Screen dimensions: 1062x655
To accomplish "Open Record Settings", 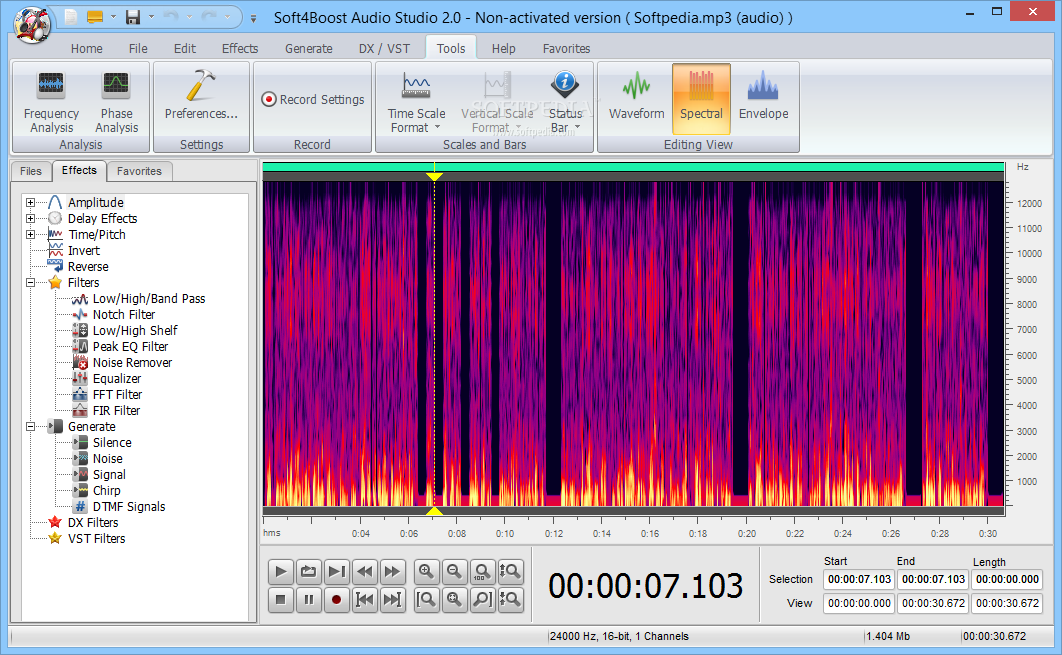I will [x=313, y=100].
